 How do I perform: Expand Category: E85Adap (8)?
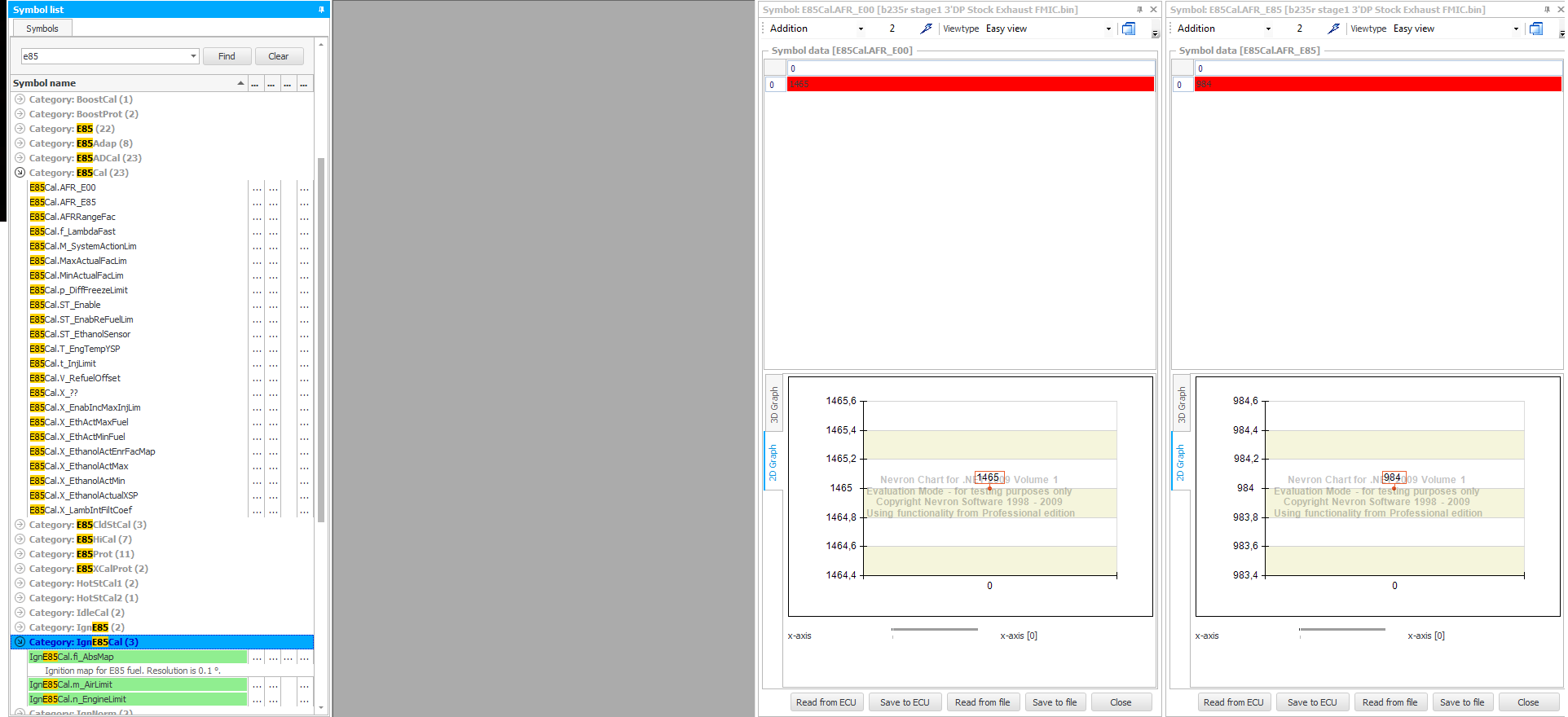click(x=20, y=143)
